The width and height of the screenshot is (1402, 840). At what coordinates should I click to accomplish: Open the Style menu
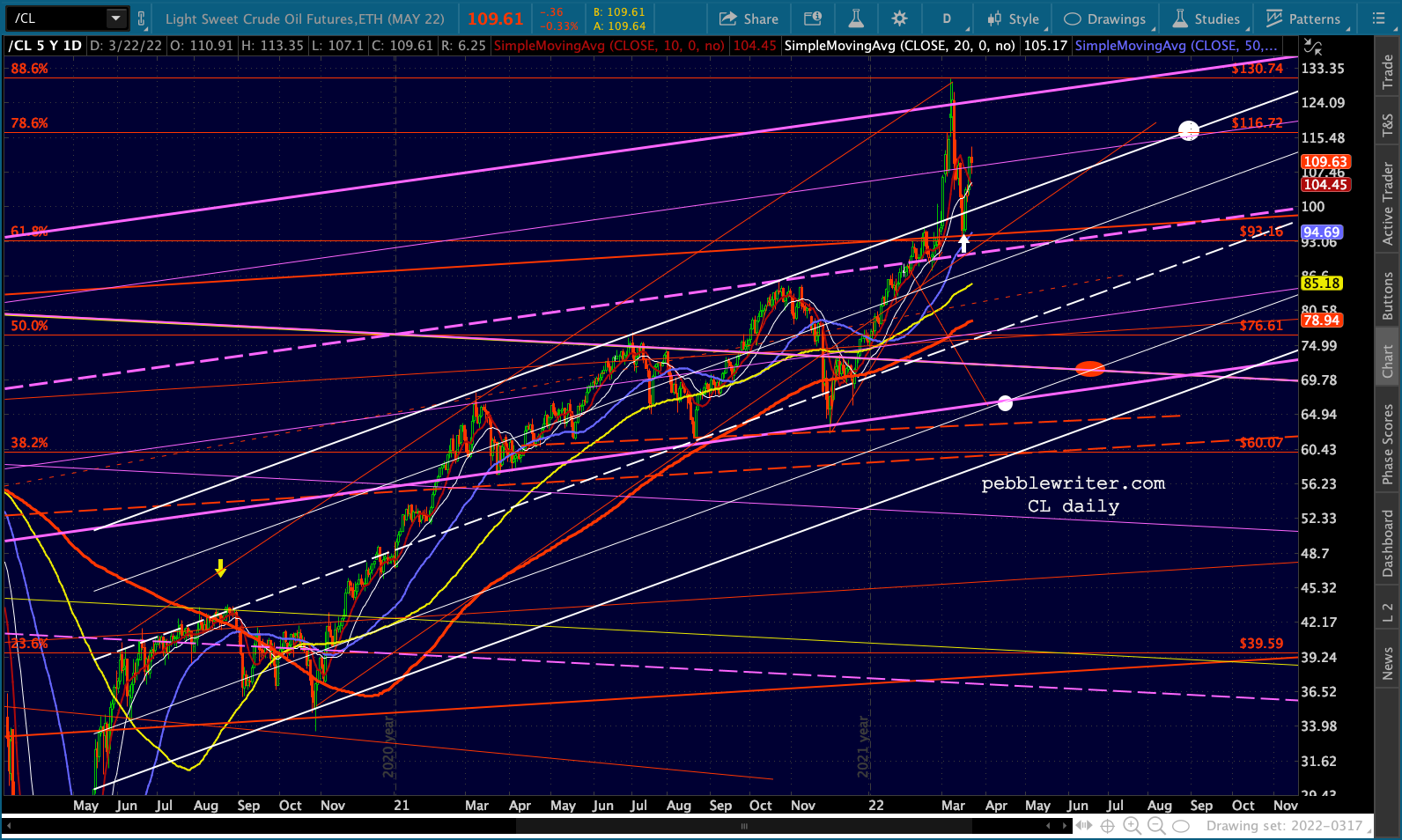pyautogui.click(x=1014, y=18)
